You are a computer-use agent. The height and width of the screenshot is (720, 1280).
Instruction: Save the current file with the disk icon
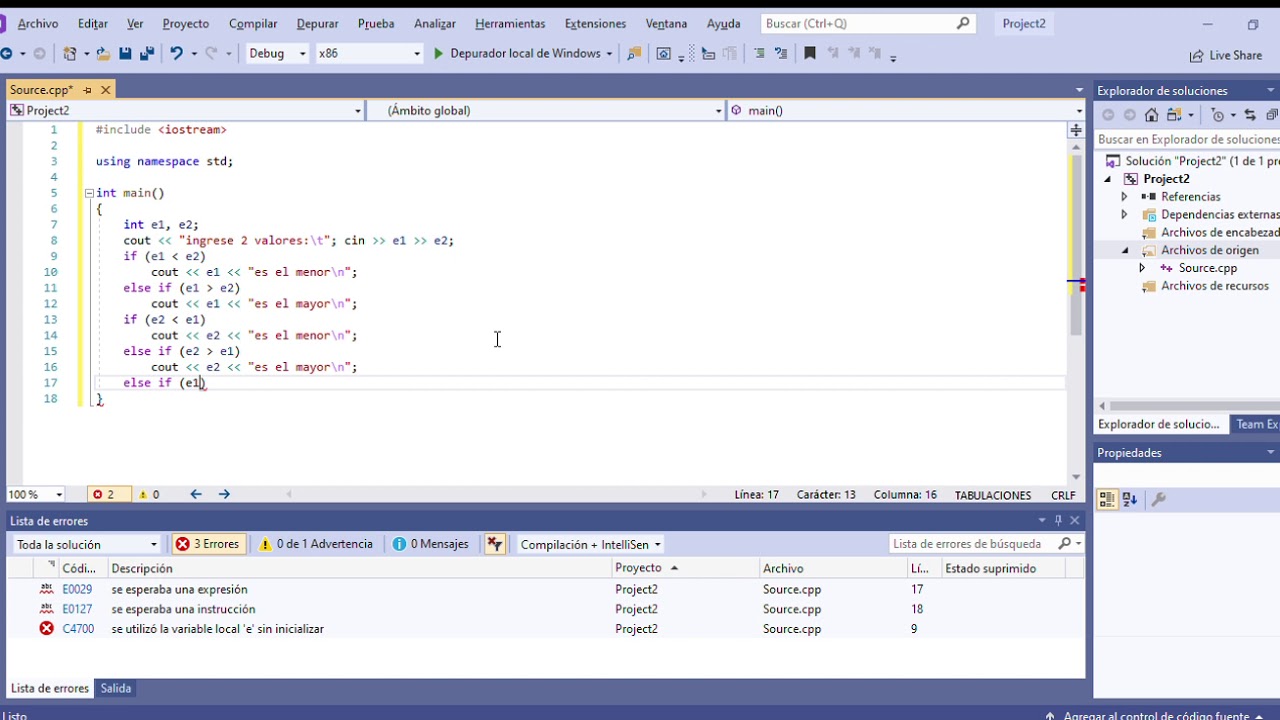point(125,54)
